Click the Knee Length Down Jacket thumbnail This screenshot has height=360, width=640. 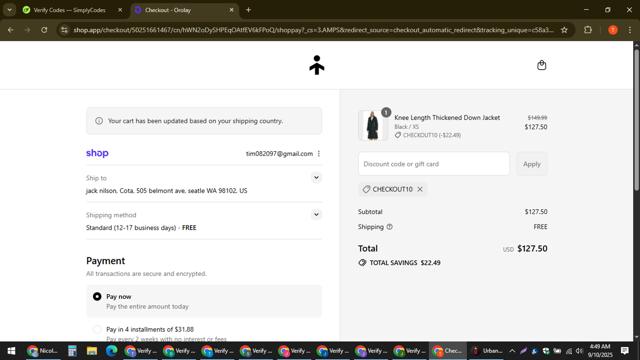(x=372, y=125)
